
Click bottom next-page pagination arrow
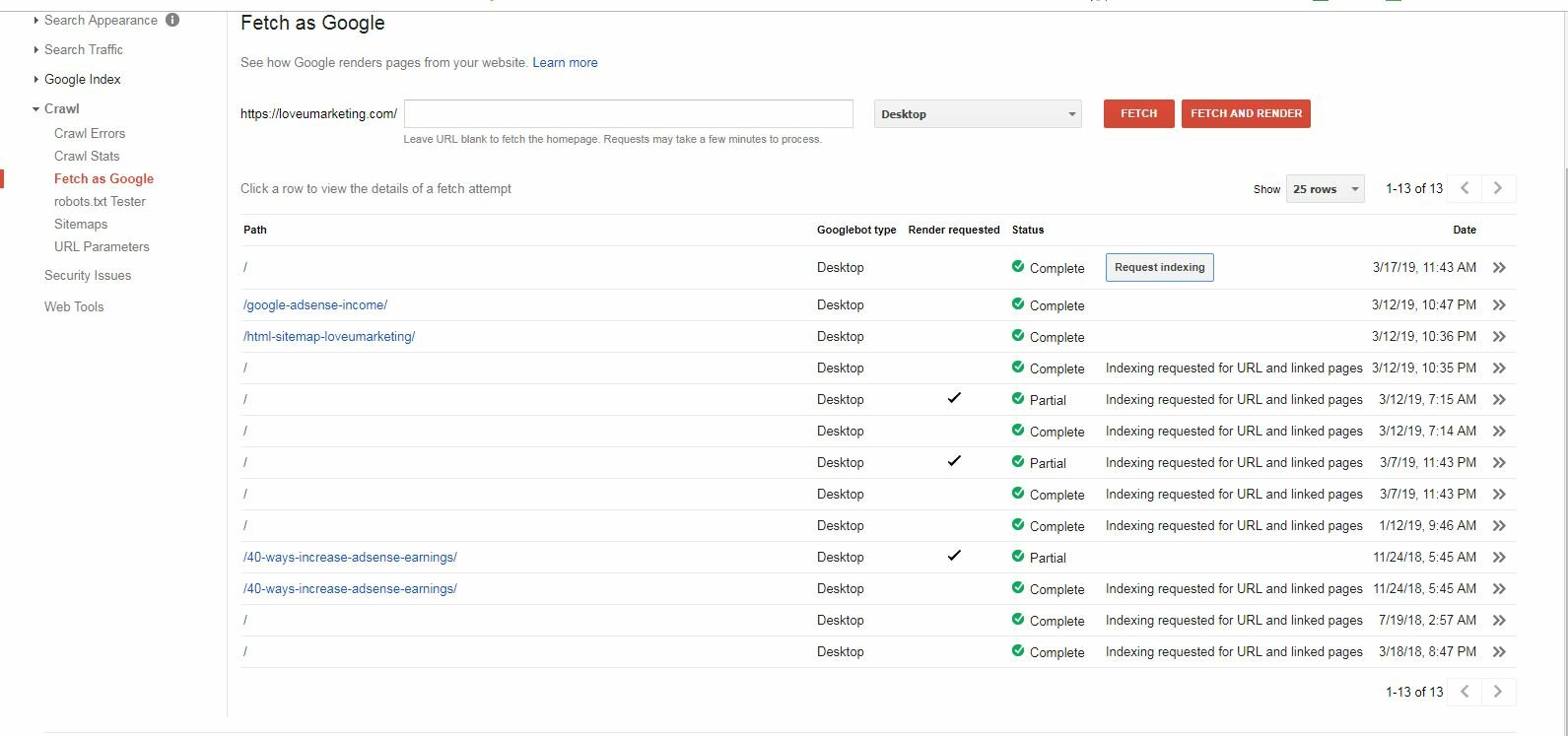pyautogui.click(x=1498, y=692)
